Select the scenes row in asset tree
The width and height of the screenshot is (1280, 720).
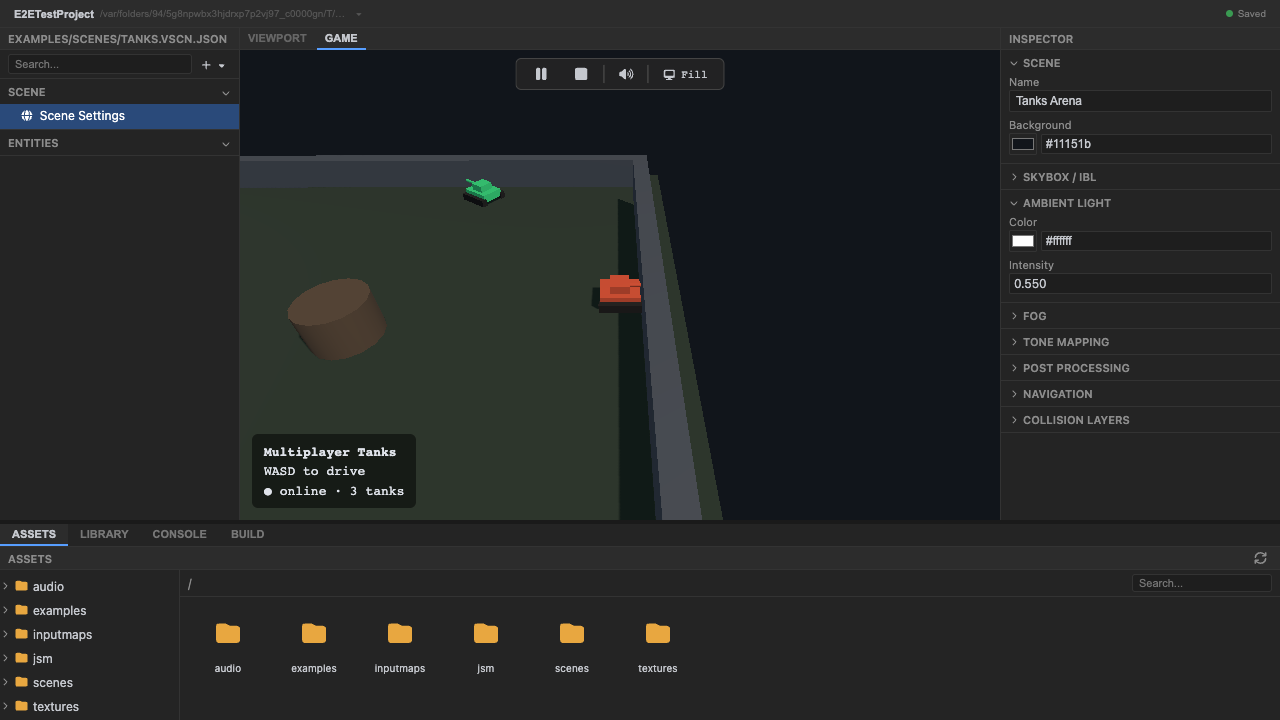pos(89,683)
